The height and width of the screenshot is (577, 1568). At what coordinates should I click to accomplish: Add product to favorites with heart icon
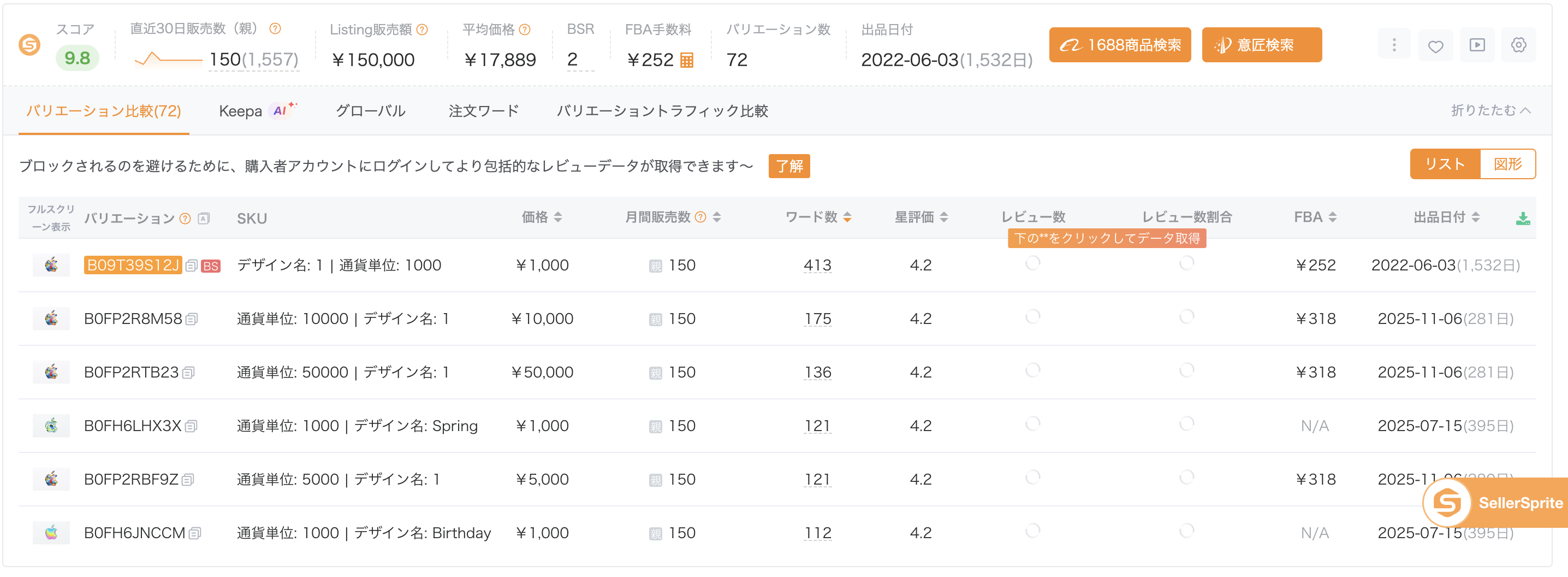point(1435,45)
